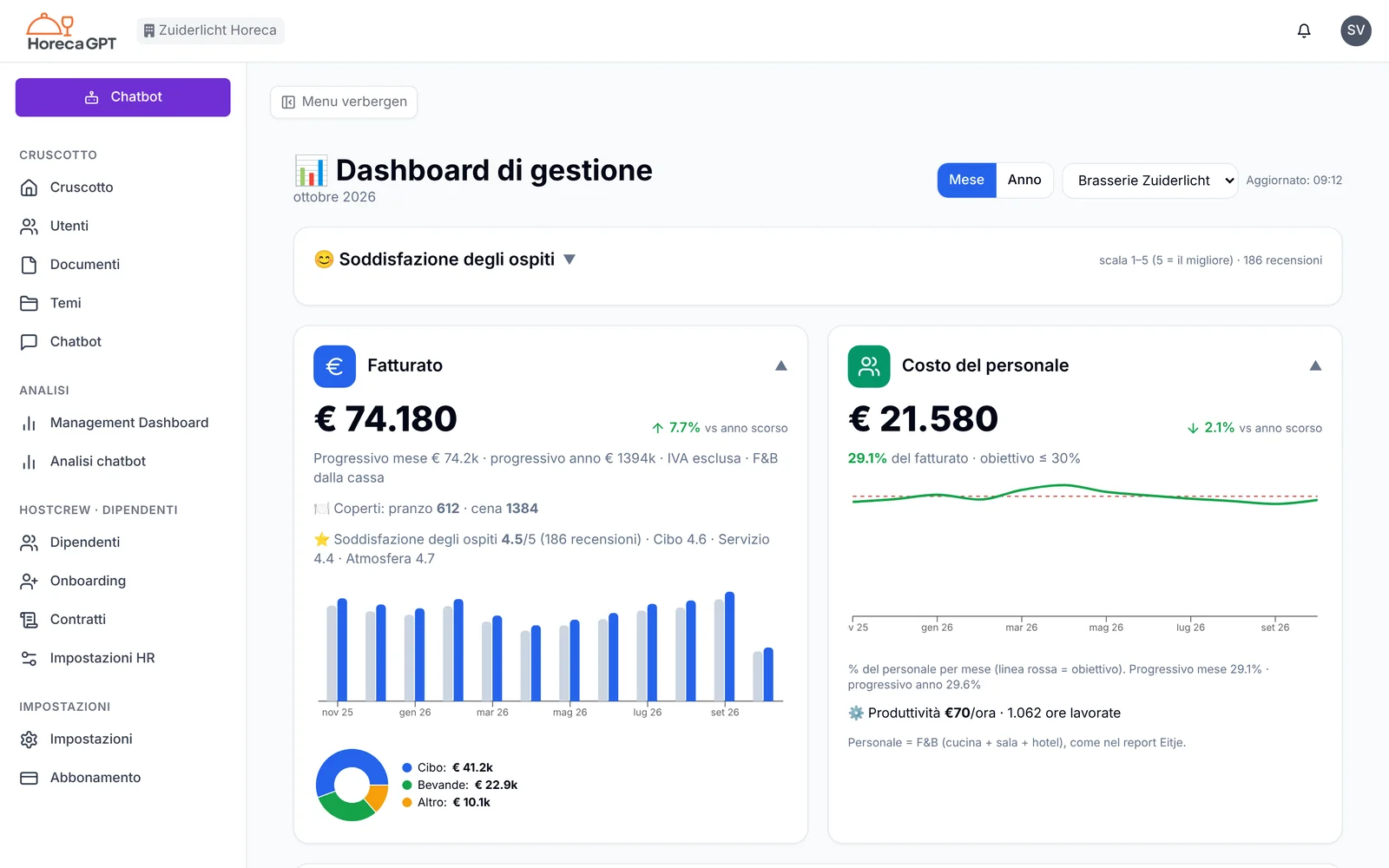Collapse the Fatturato card
1389x868 pixels.
click(x=781, y=365)
